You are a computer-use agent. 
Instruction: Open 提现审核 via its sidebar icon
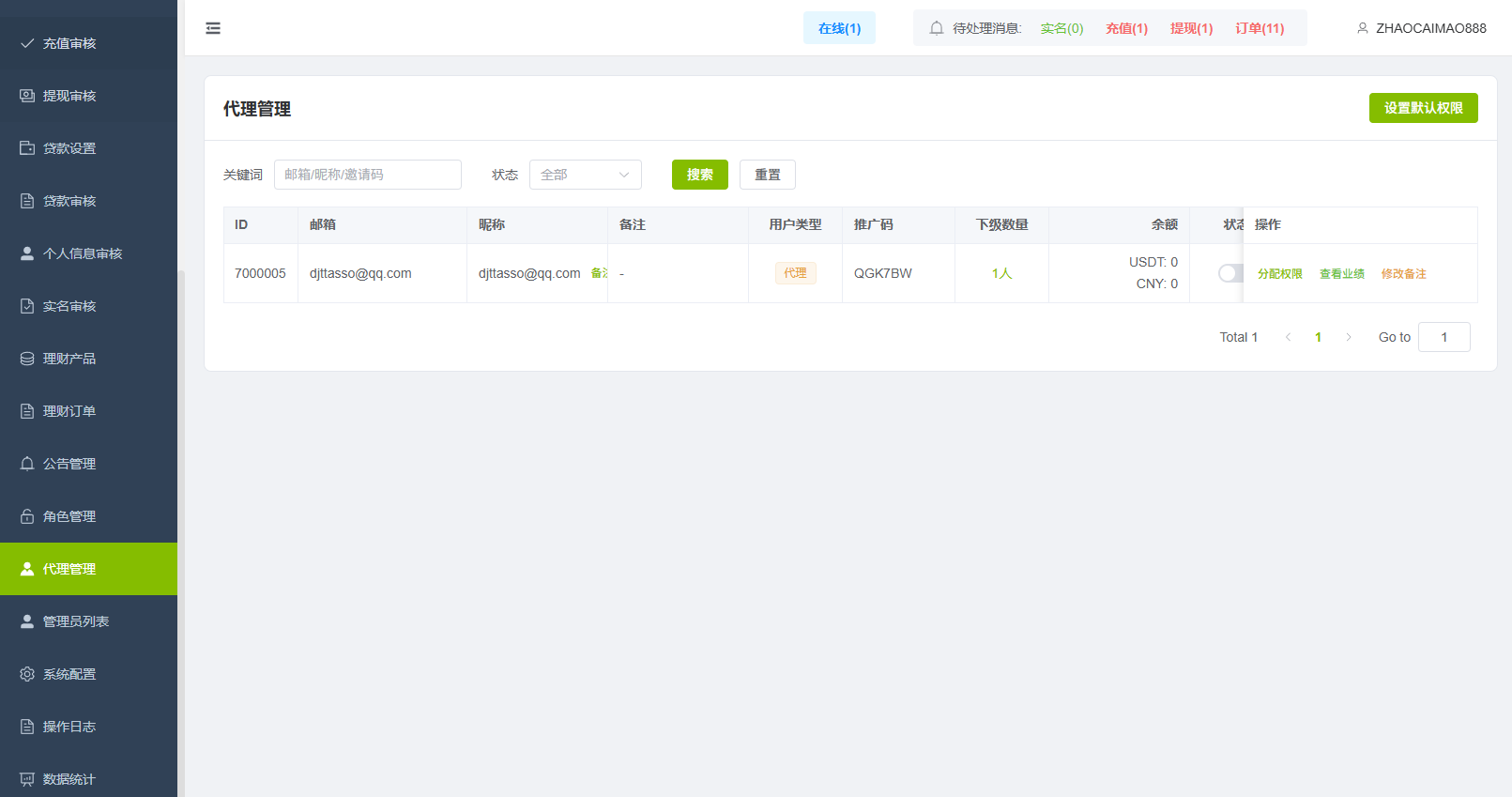tap(27, 96)
